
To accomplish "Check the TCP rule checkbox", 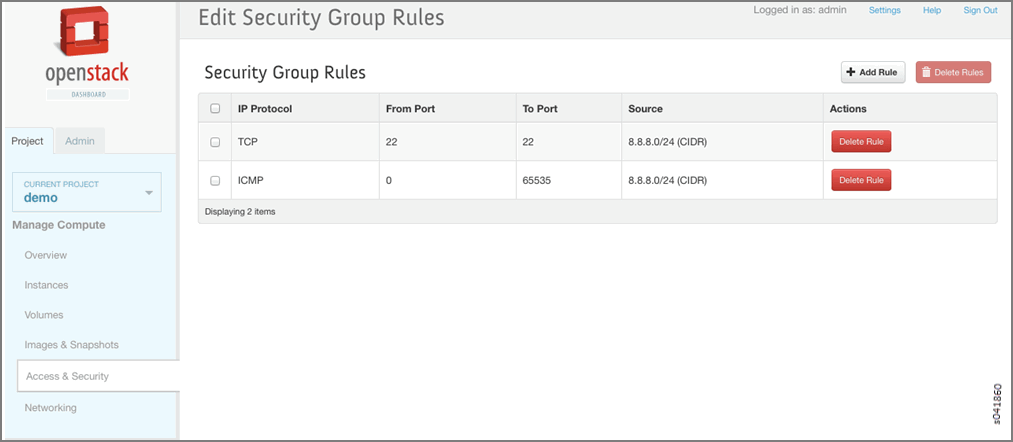I will (215, 142).
